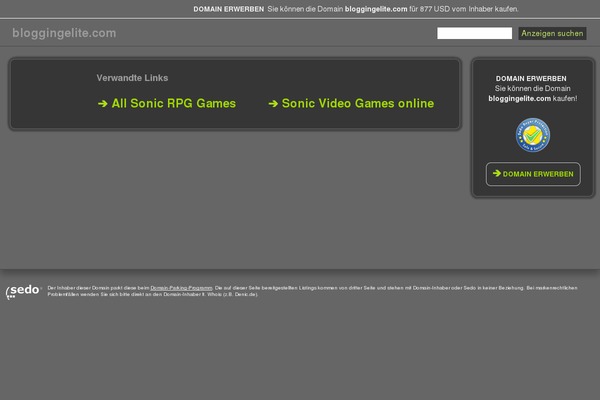Open the All Sonic RPG Games link

pos(174,103)
